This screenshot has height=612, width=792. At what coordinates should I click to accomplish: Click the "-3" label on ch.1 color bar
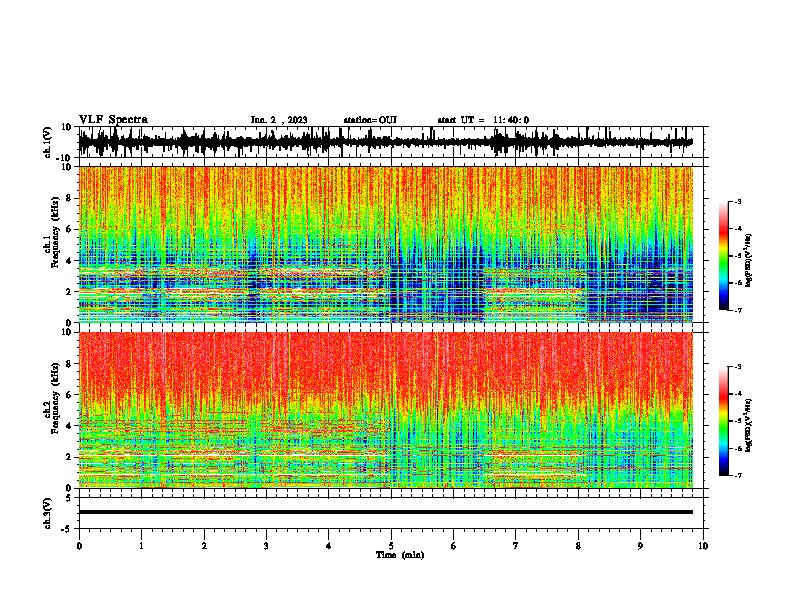pyautogui.click(x=737, y=201)
